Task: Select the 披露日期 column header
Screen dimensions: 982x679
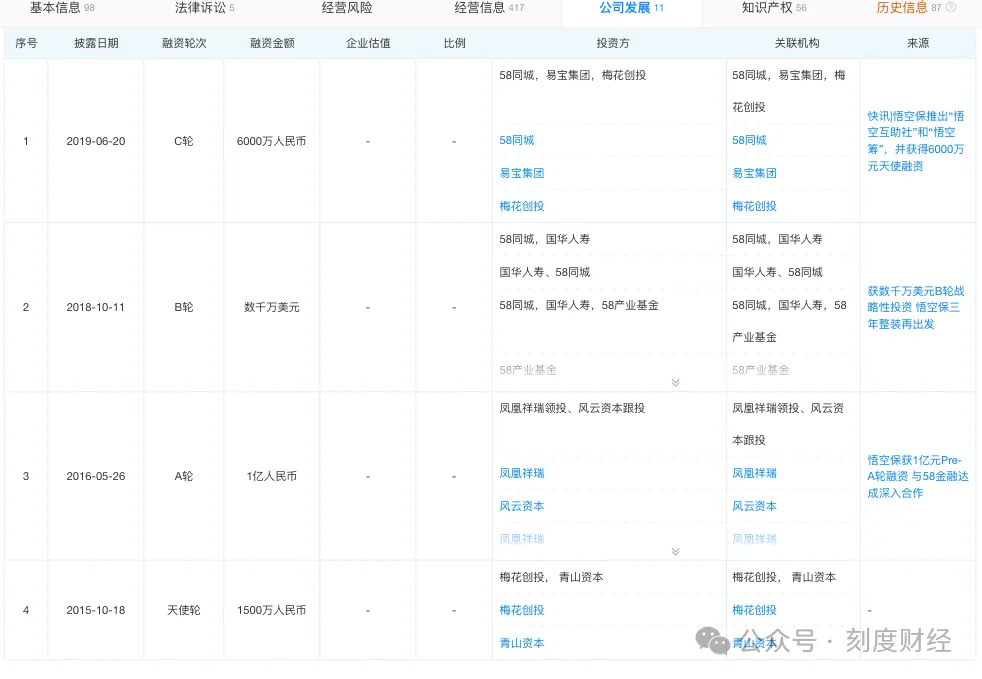Action: (96, 43)
